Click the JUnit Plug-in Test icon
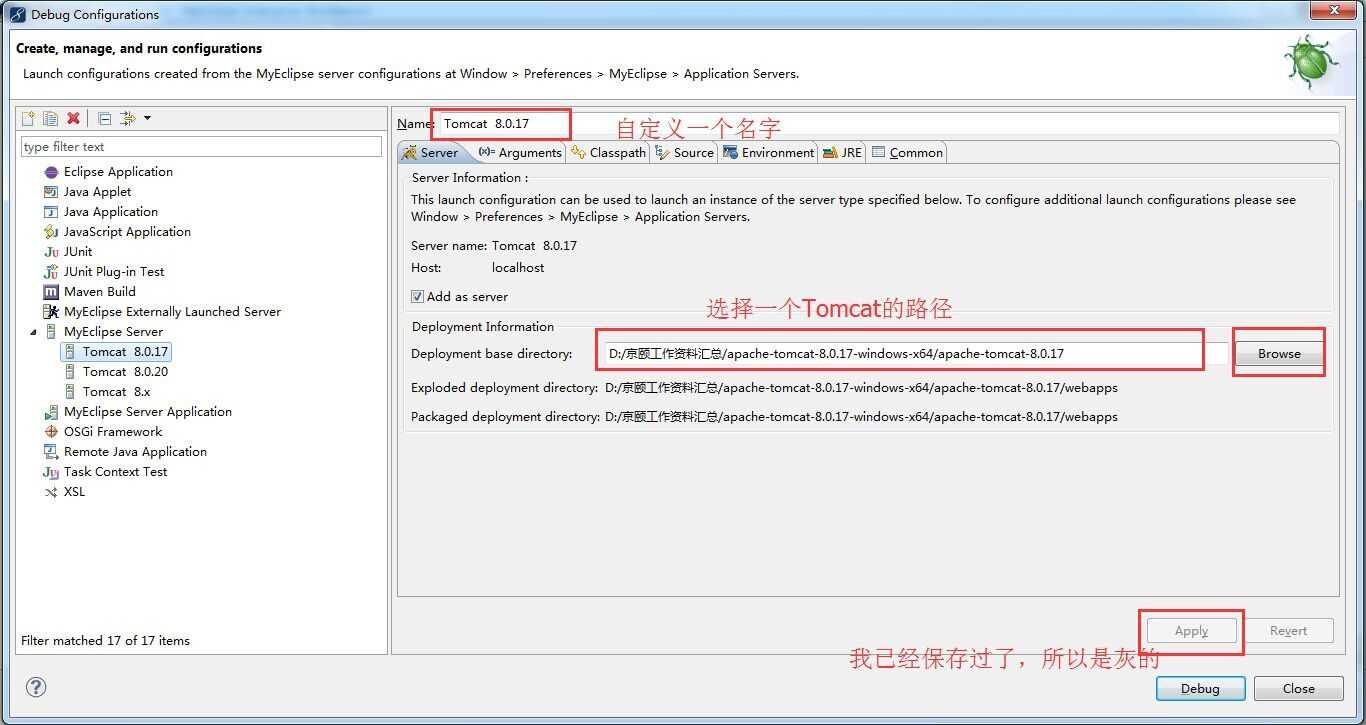This screenshot has height=725, width=1366. pyautogui.click(x=51, y=272)
